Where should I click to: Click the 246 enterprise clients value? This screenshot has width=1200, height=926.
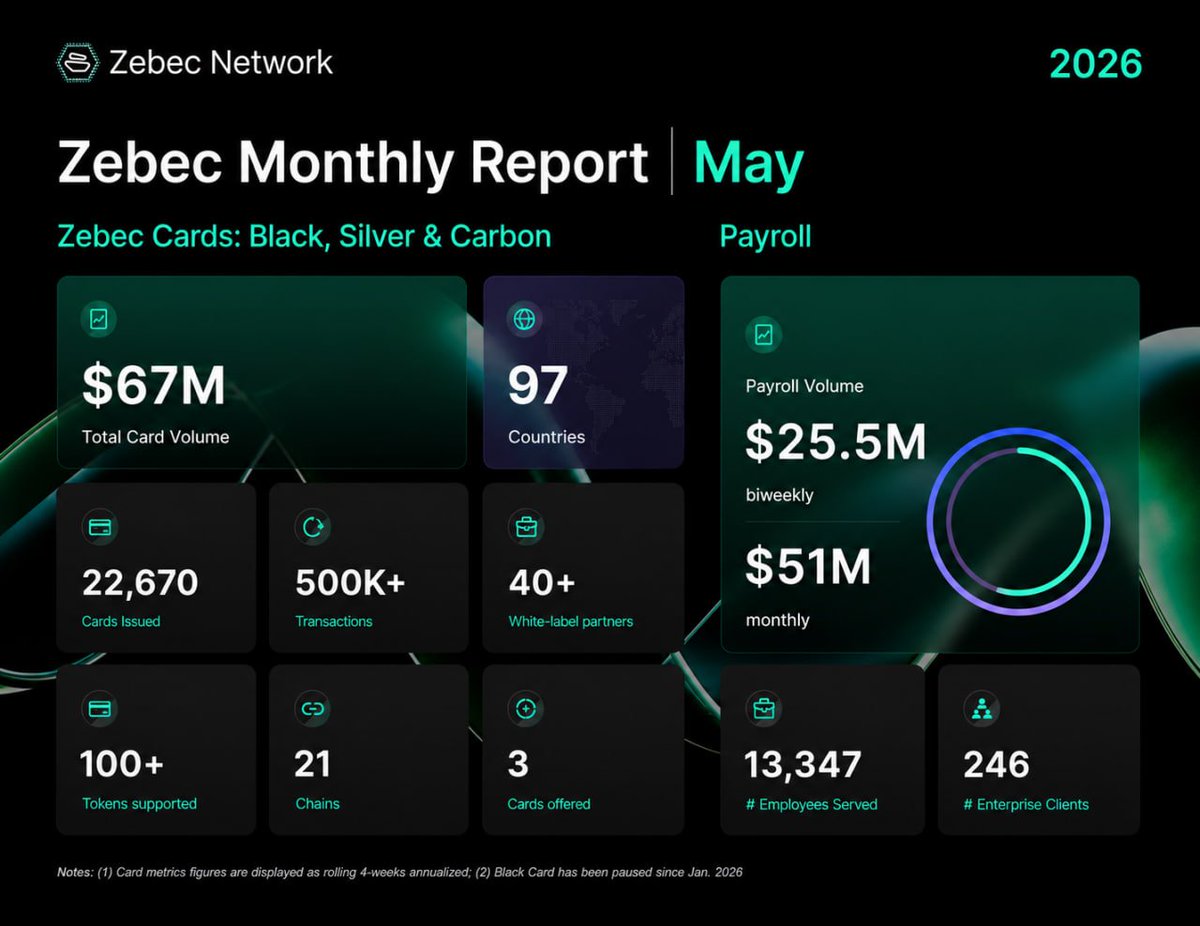996,764
